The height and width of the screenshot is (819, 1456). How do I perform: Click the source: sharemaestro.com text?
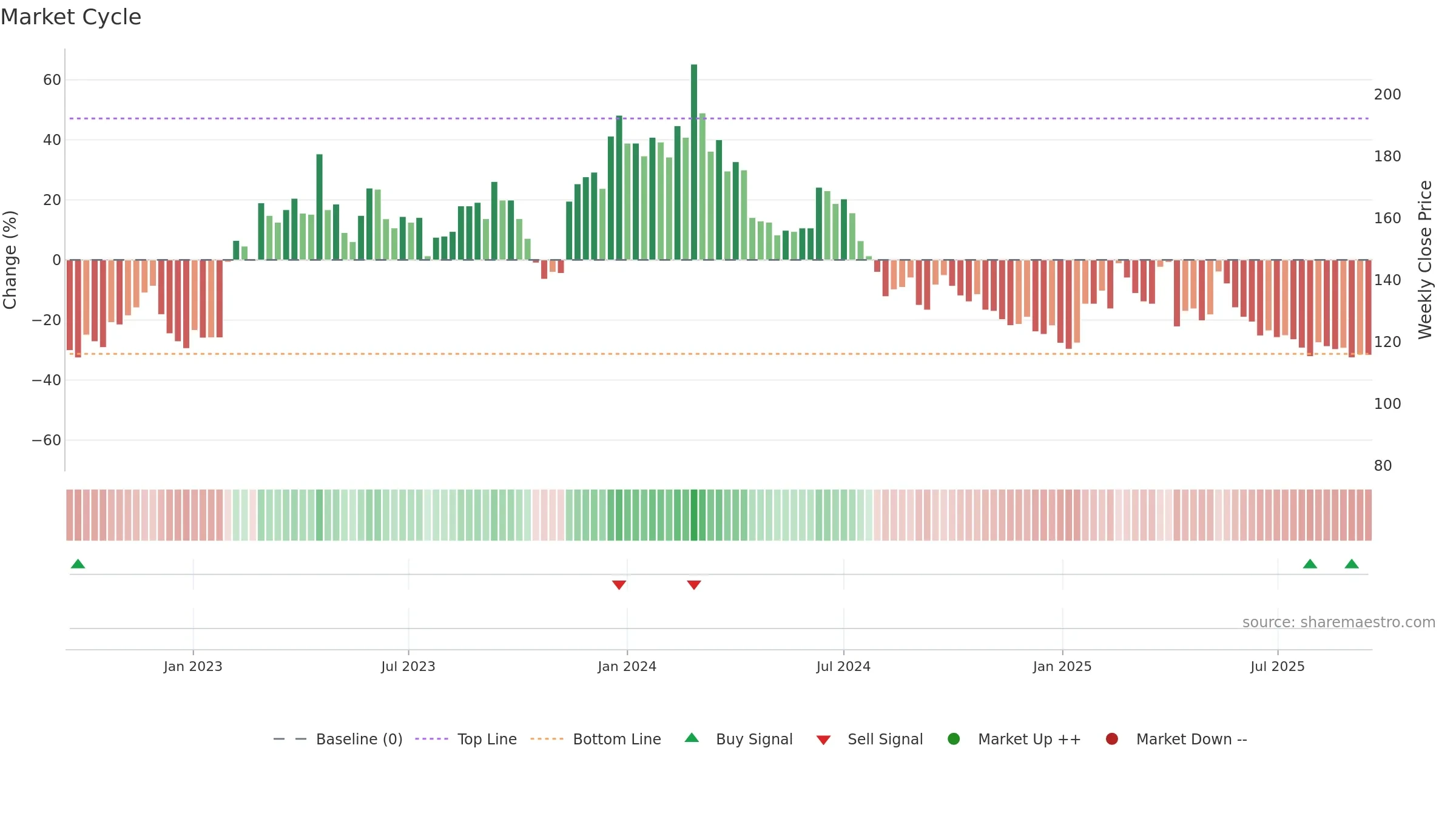tap(1339, 622)
